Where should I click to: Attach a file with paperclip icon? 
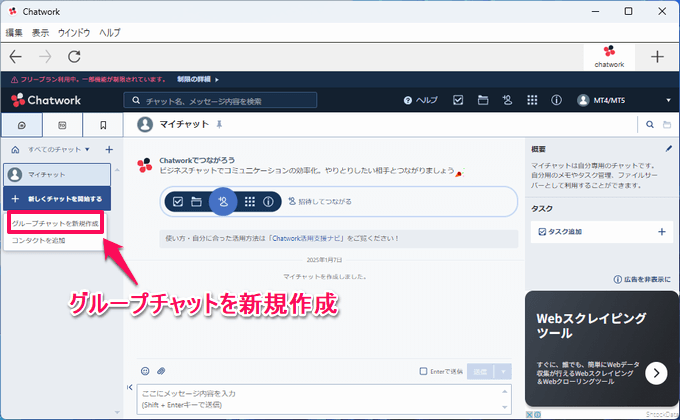[x=161, y=371]
